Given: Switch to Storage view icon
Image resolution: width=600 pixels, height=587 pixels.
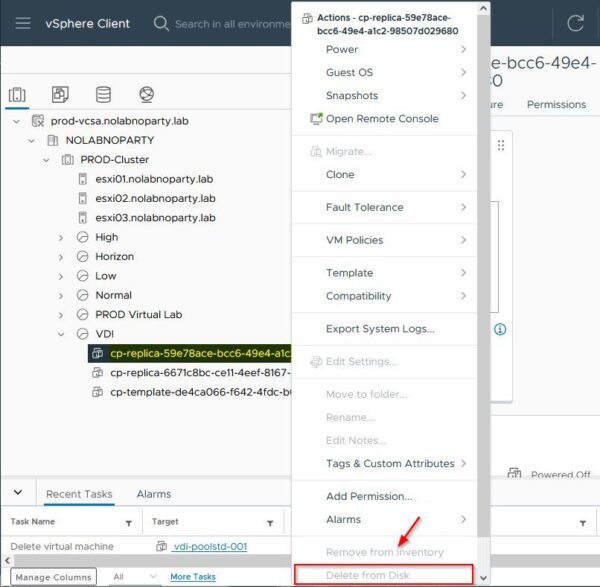Looking at the screenshot, I should pos(103,94).
